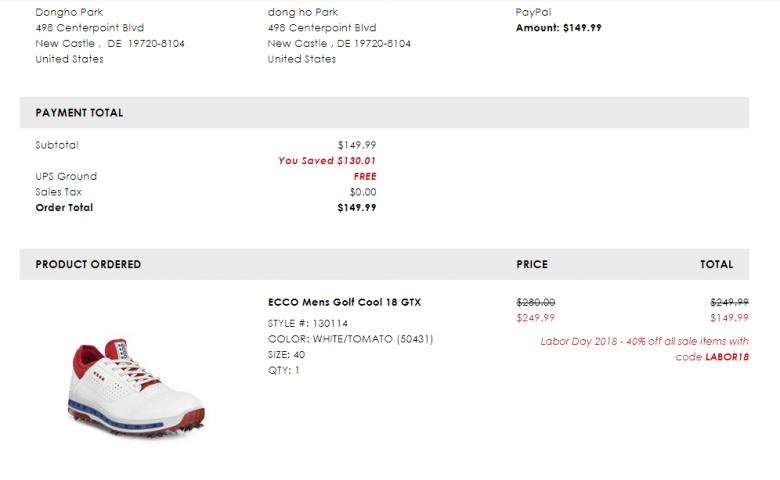Click the PayPal Amount: $149.99 line
Image resolution: width=780 pixels, height=480 pixels.
click(x=559, y=28)
